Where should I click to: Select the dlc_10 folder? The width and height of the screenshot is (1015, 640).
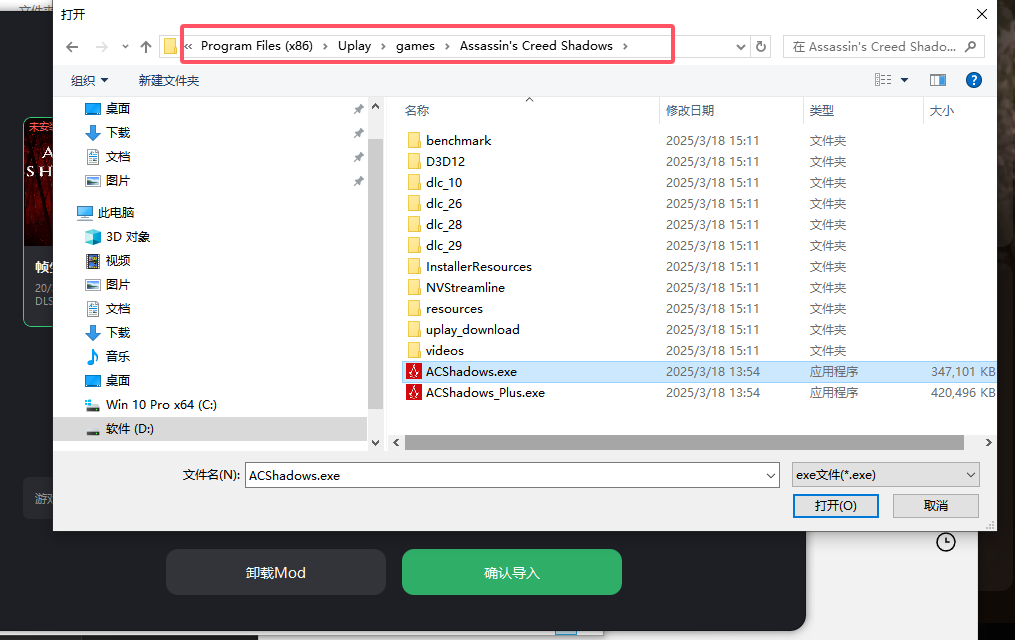[x=444, y=182]
